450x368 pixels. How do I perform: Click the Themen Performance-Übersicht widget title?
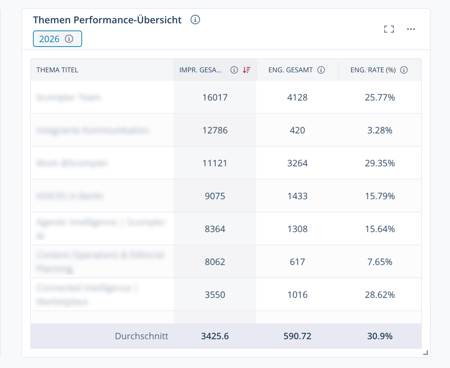click(107, 20)
